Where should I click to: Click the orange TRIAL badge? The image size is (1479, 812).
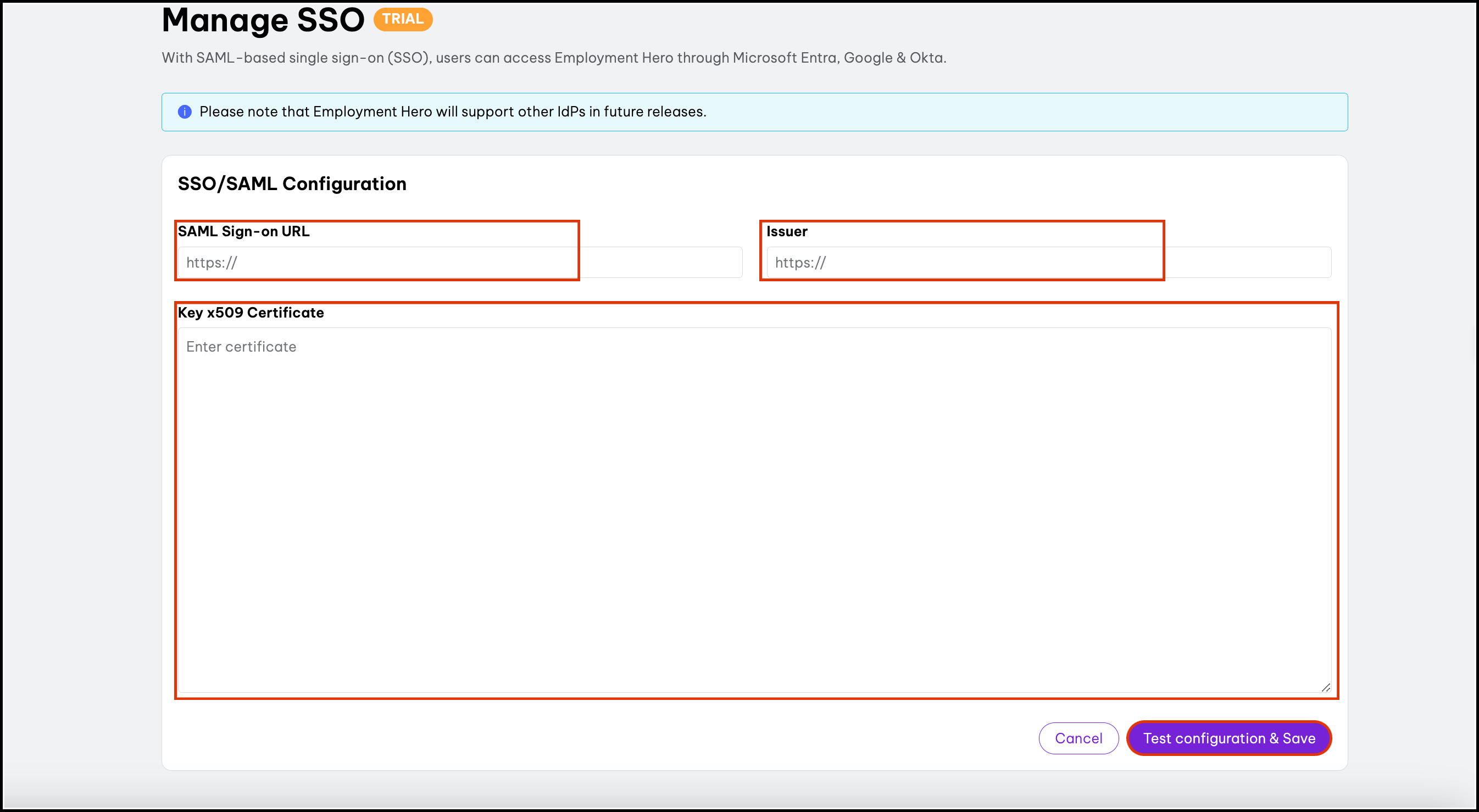[403, 19]
